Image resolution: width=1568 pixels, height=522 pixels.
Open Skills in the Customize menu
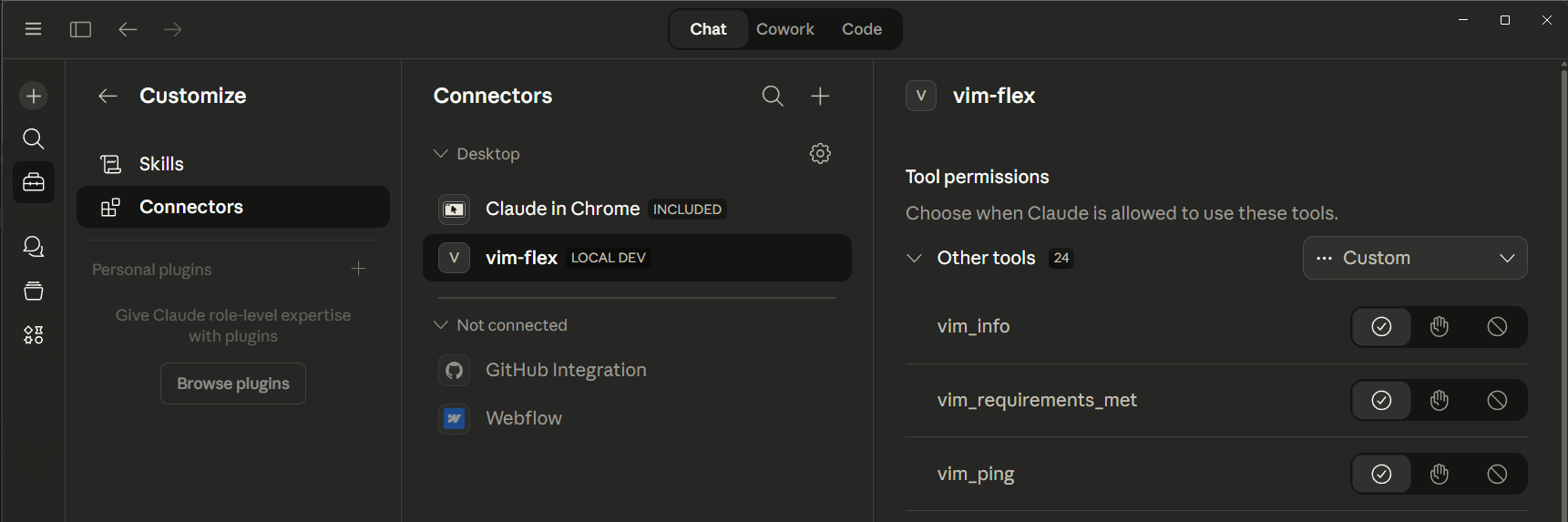click(x=161, y=164)
